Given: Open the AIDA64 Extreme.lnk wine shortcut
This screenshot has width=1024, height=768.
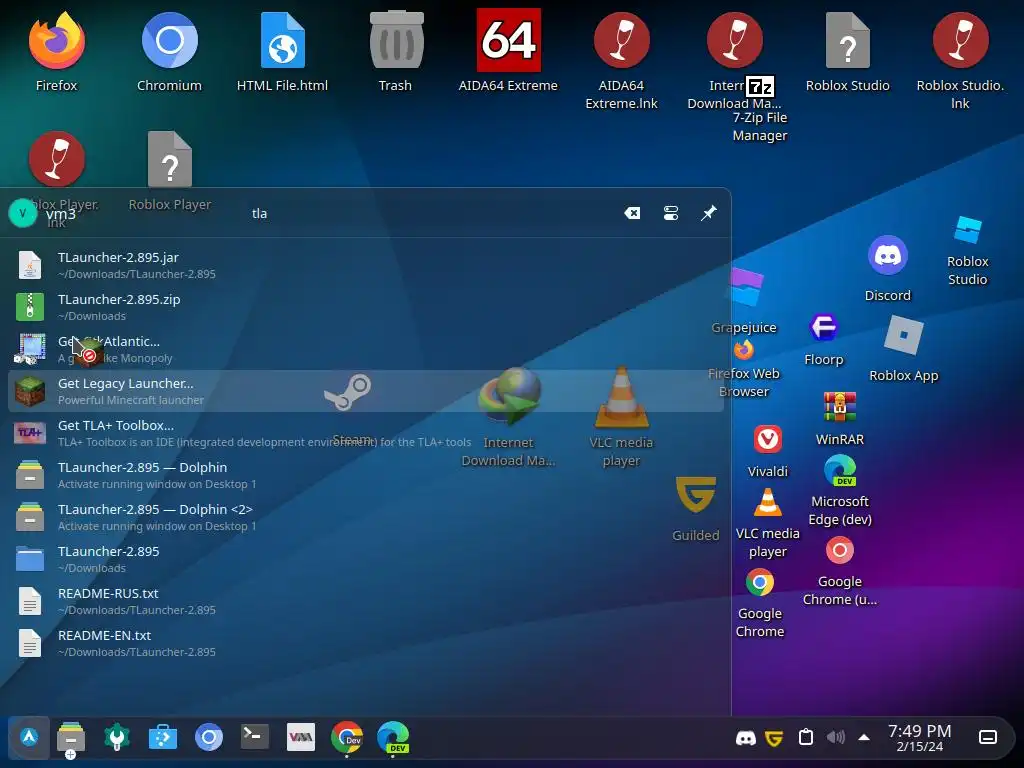Looking at the screenshot, I should pyautogui.click(x=621, y=59).
